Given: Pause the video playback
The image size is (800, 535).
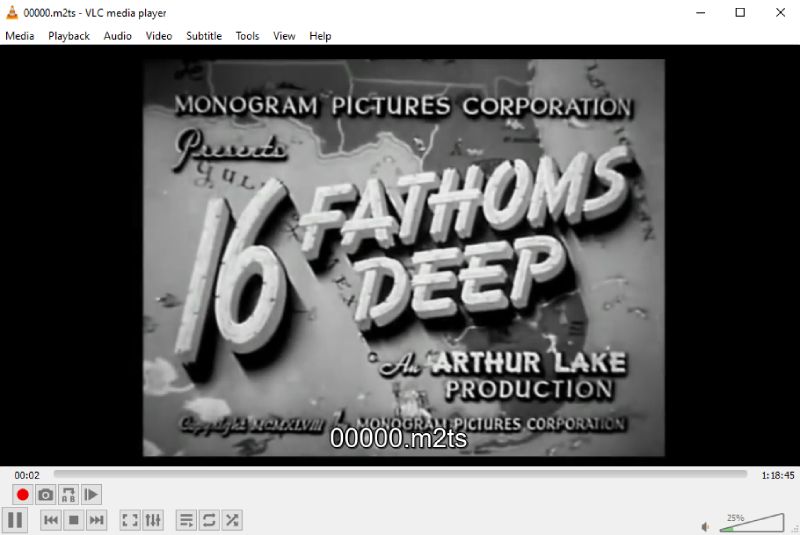Looking at the screenshot, I should pos(15,520).
